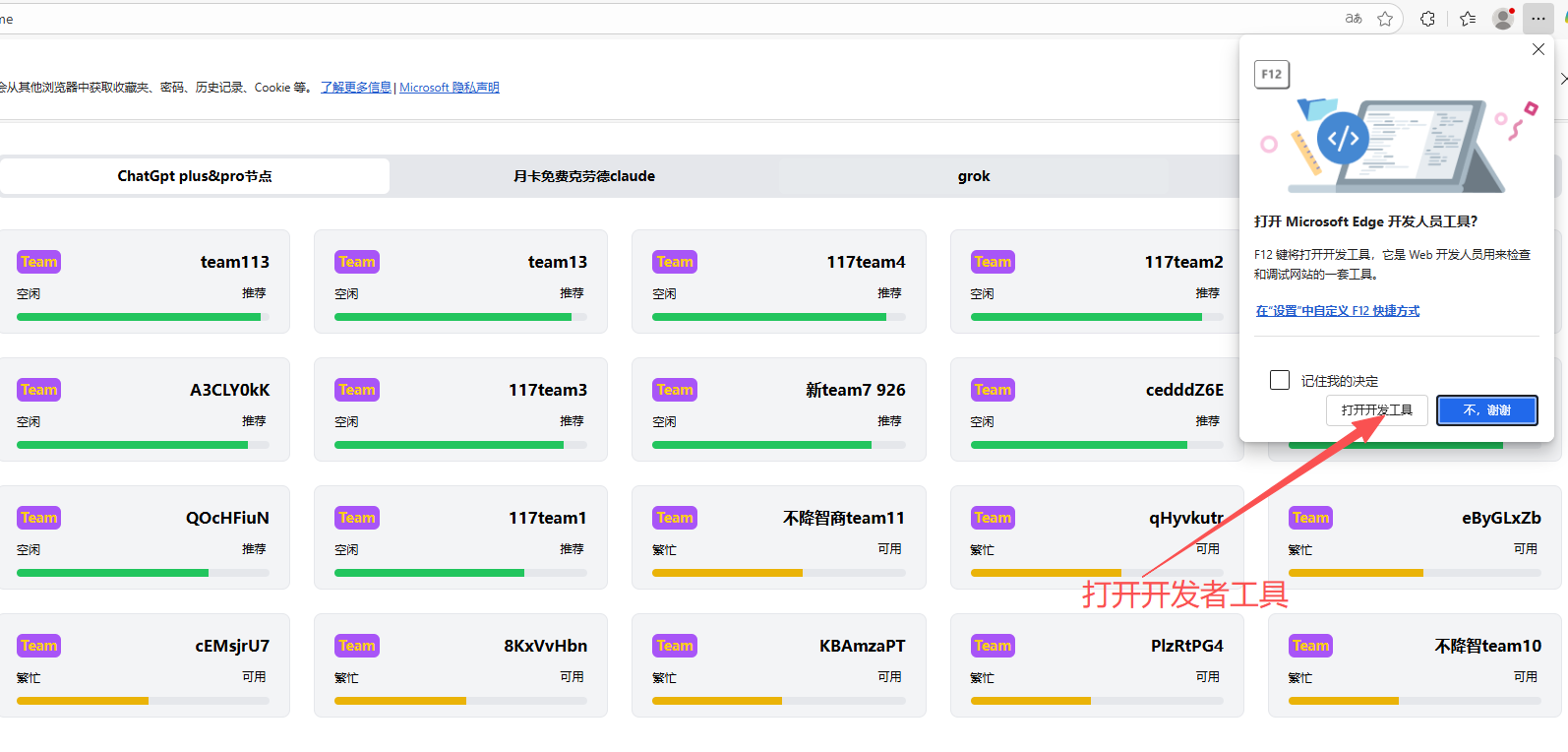
Task: Add this page to favorites star icon
Action: (1385, 19)
